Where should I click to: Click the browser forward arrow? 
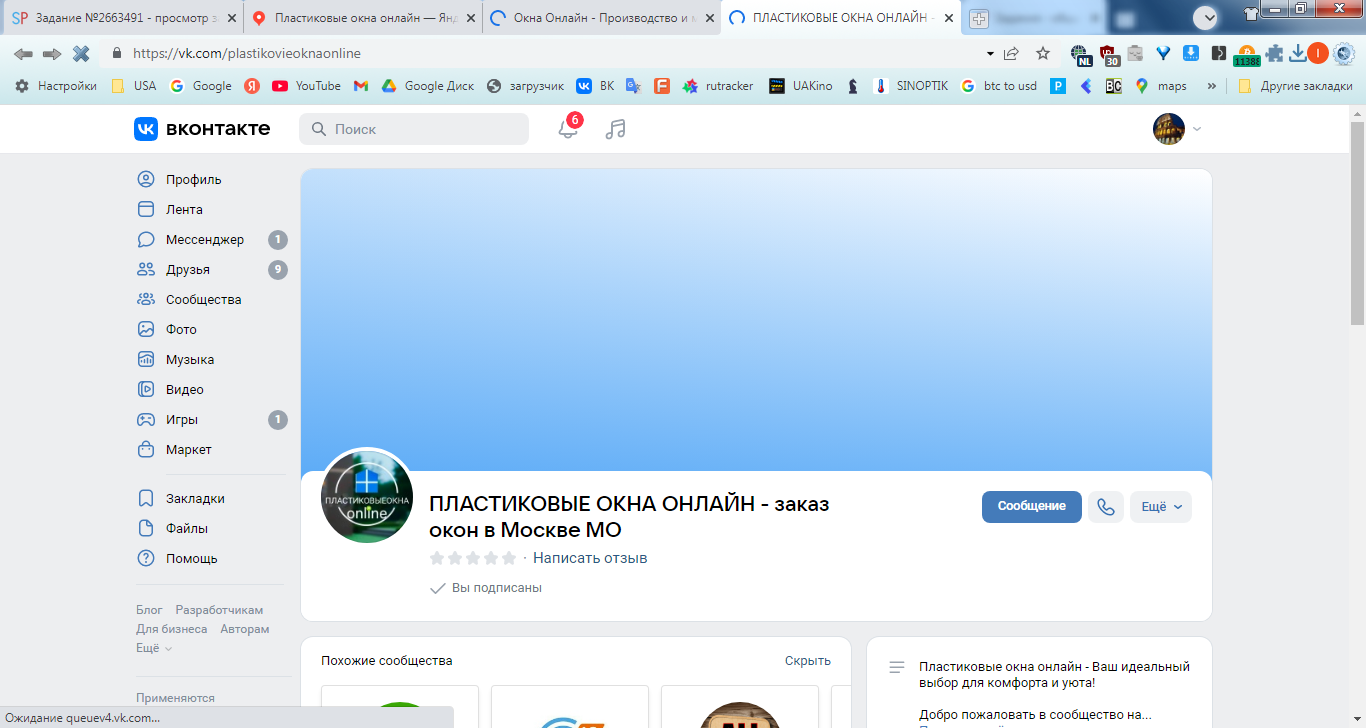tap(52, 54)
